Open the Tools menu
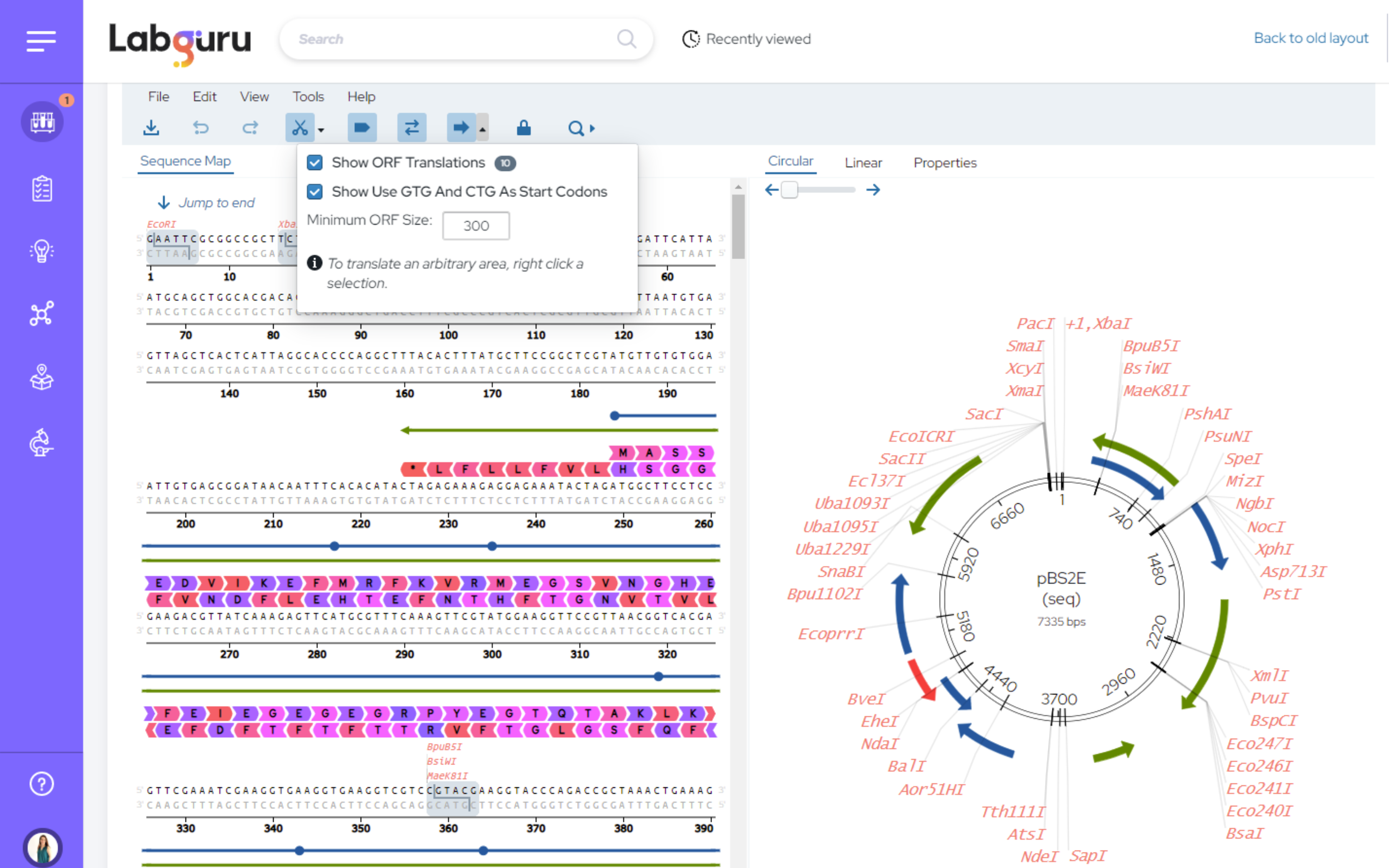 tap(308, 96)
